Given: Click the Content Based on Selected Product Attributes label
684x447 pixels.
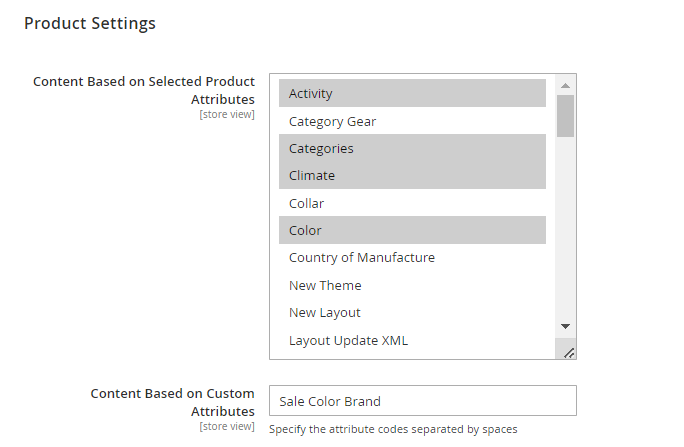Looking at the screenshot, I should coord(144,90).
